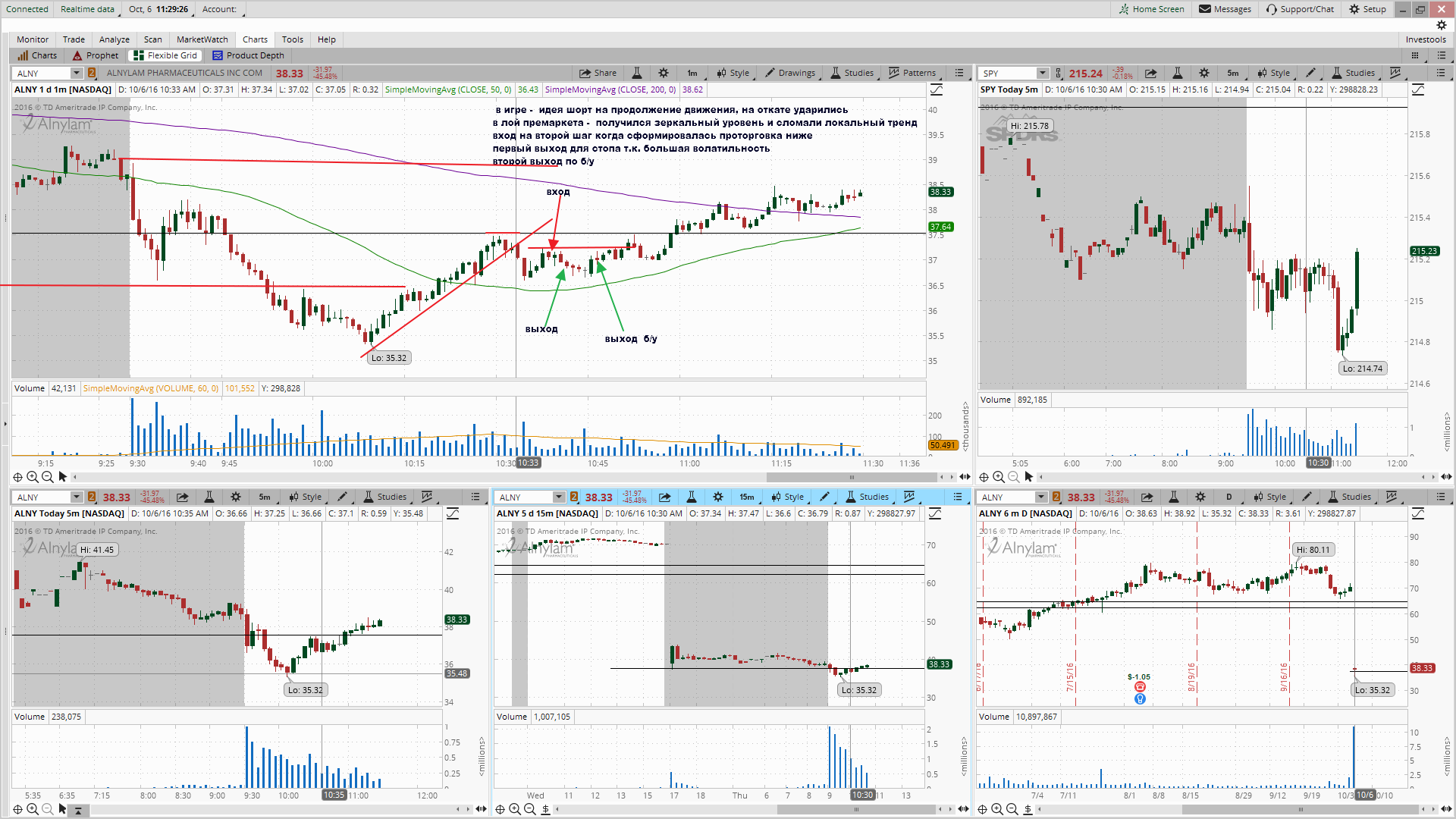Toggle ALNY 5m chart axis scale icon
This screenshot has height=819, width=1456.
453,513
